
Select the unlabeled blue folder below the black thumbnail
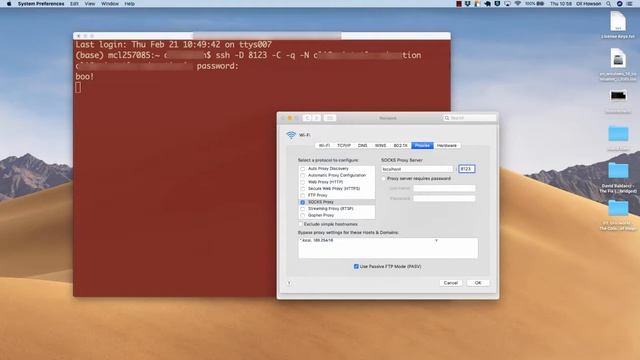618,134
